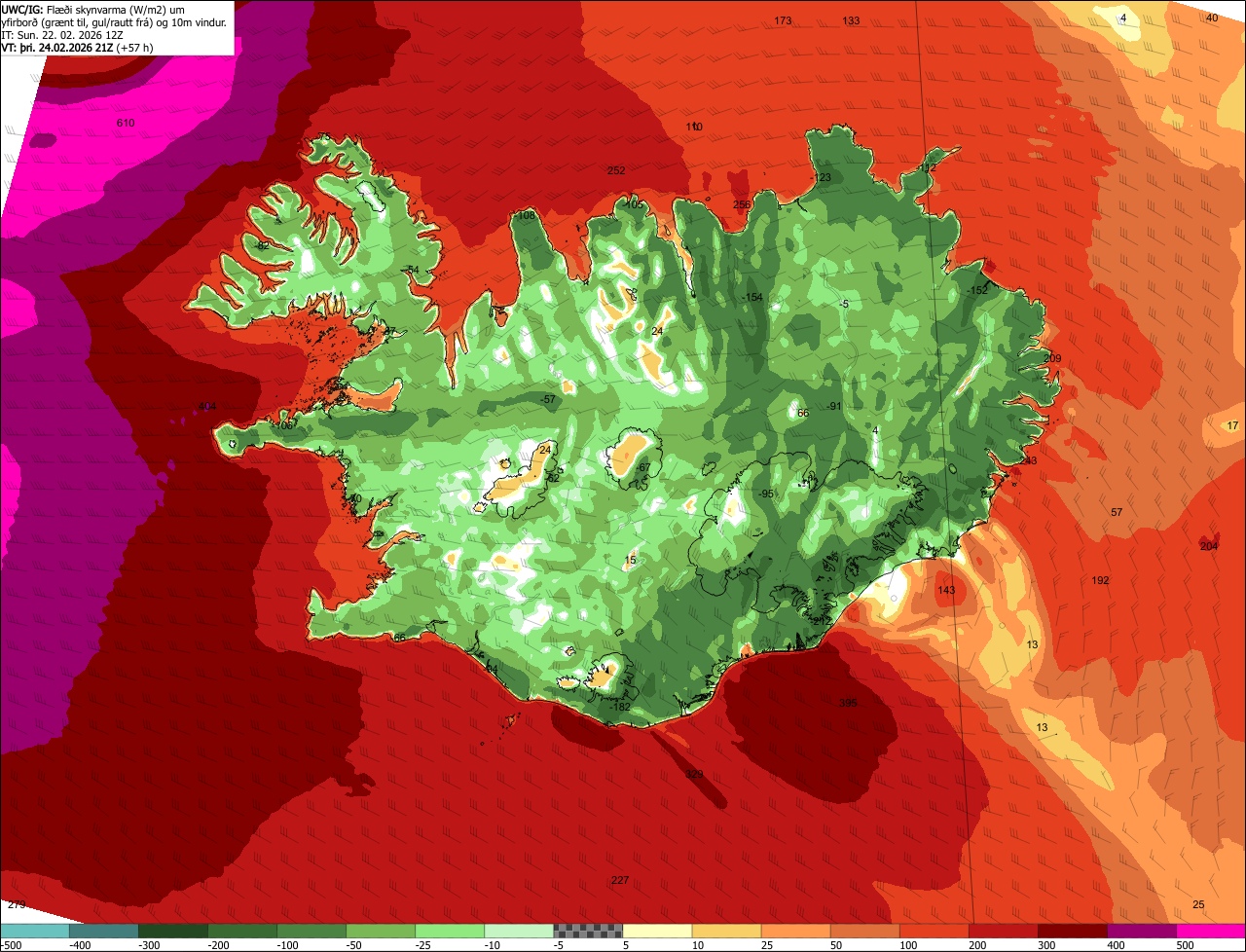Screen dimensions: 1246x952
Task: Click the '-57' value in west-central Iceland
Action: pos(548,399)
